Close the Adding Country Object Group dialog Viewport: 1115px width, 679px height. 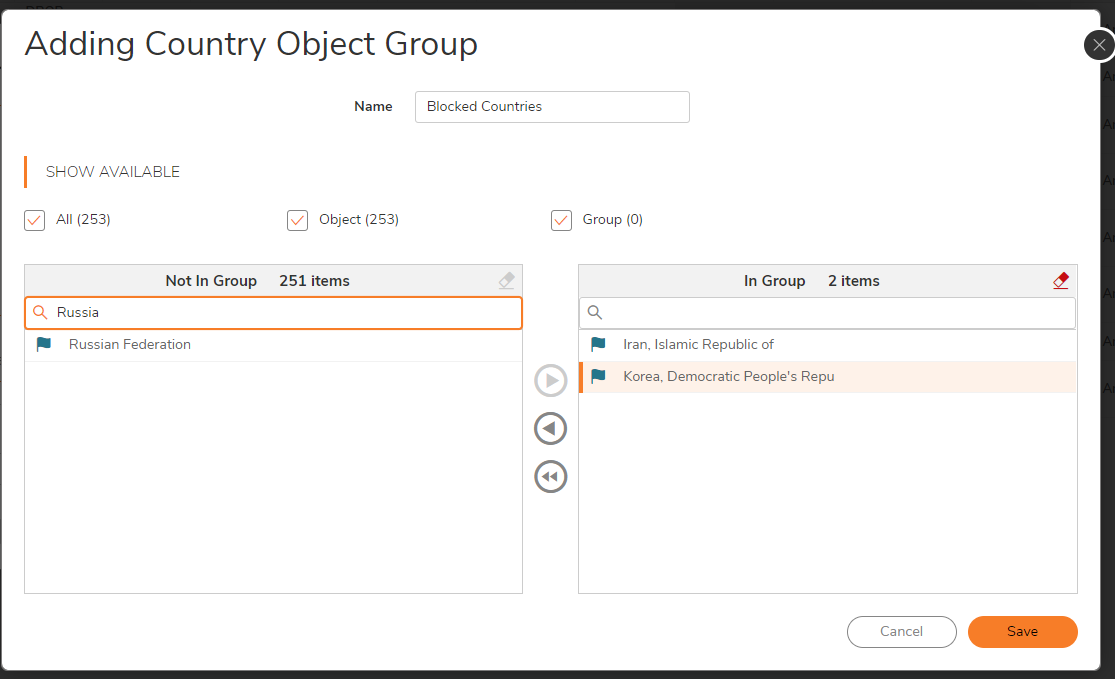tap(1099, 45)
